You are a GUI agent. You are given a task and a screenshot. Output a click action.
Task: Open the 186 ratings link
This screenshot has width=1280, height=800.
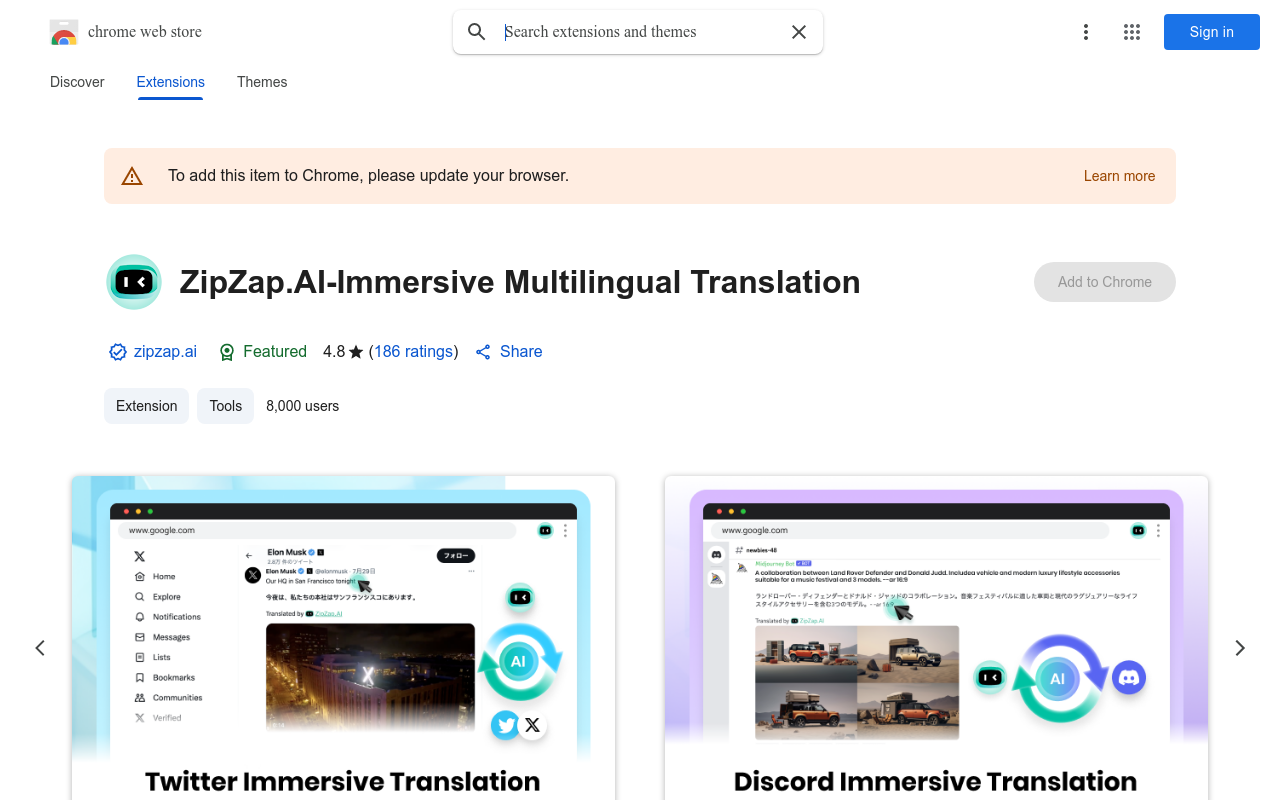[x=414, y=352]
